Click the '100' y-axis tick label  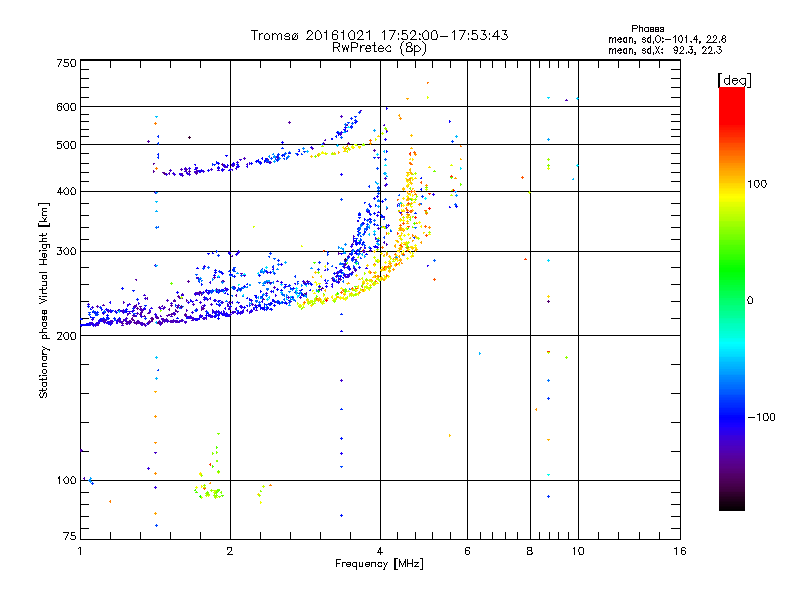(66, 480)
